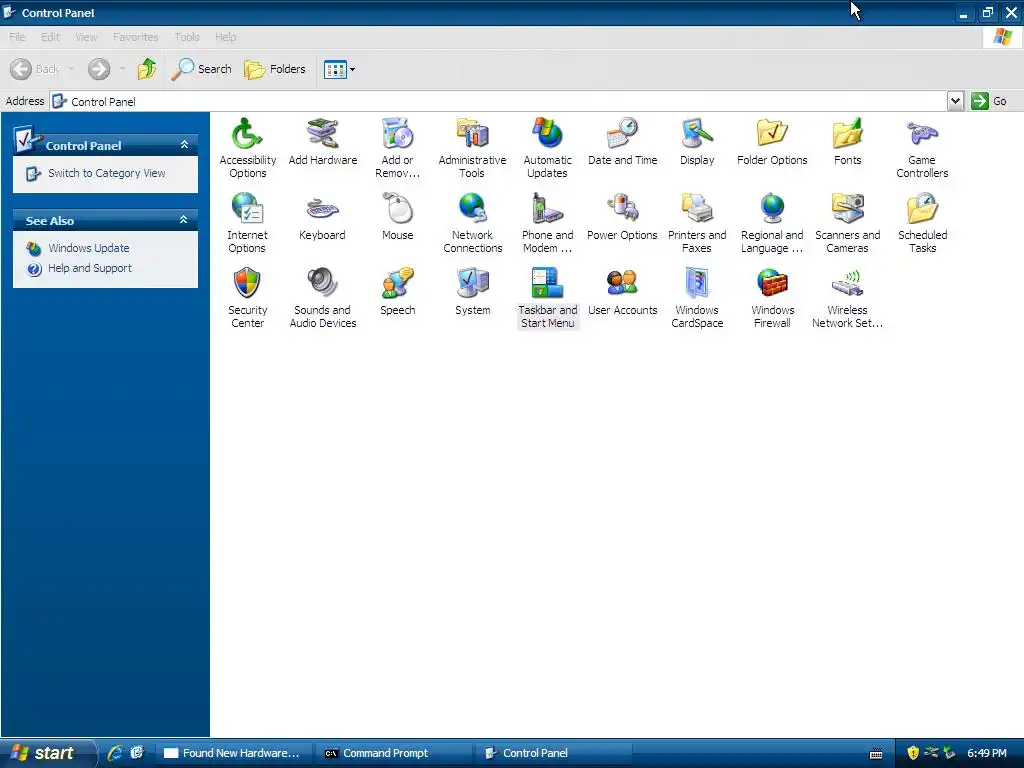Select Scanners and Cameras icon
Screen dimensions: 1024x768
[847, 223]
